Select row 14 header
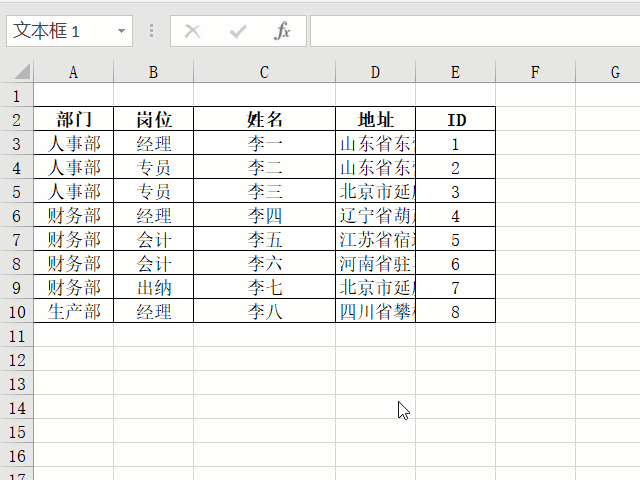Screen dimensions: 640x480 point(16,408)
